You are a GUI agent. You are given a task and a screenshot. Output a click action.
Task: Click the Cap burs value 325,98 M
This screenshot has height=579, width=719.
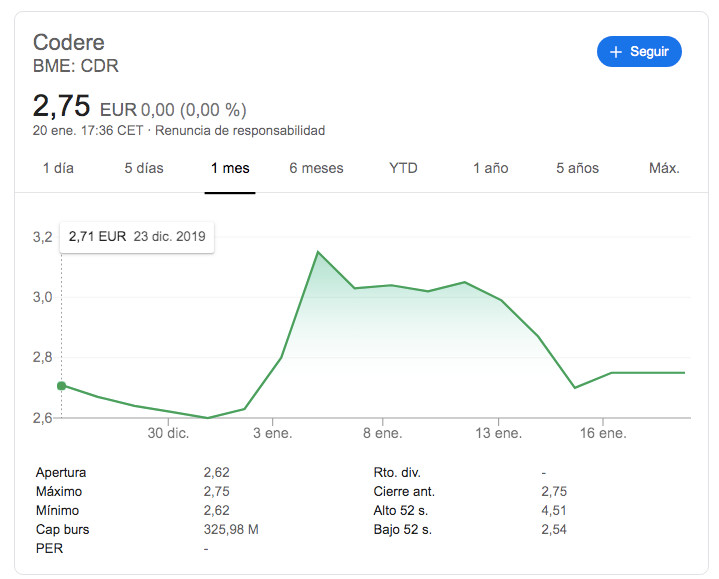[x=231, y=529]
